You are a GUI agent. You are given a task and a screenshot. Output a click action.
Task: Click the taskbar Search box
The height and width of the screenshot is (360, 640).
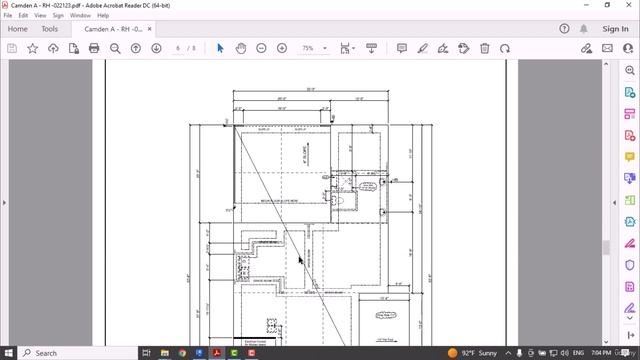pyautogui.click(x=78, y=353)
